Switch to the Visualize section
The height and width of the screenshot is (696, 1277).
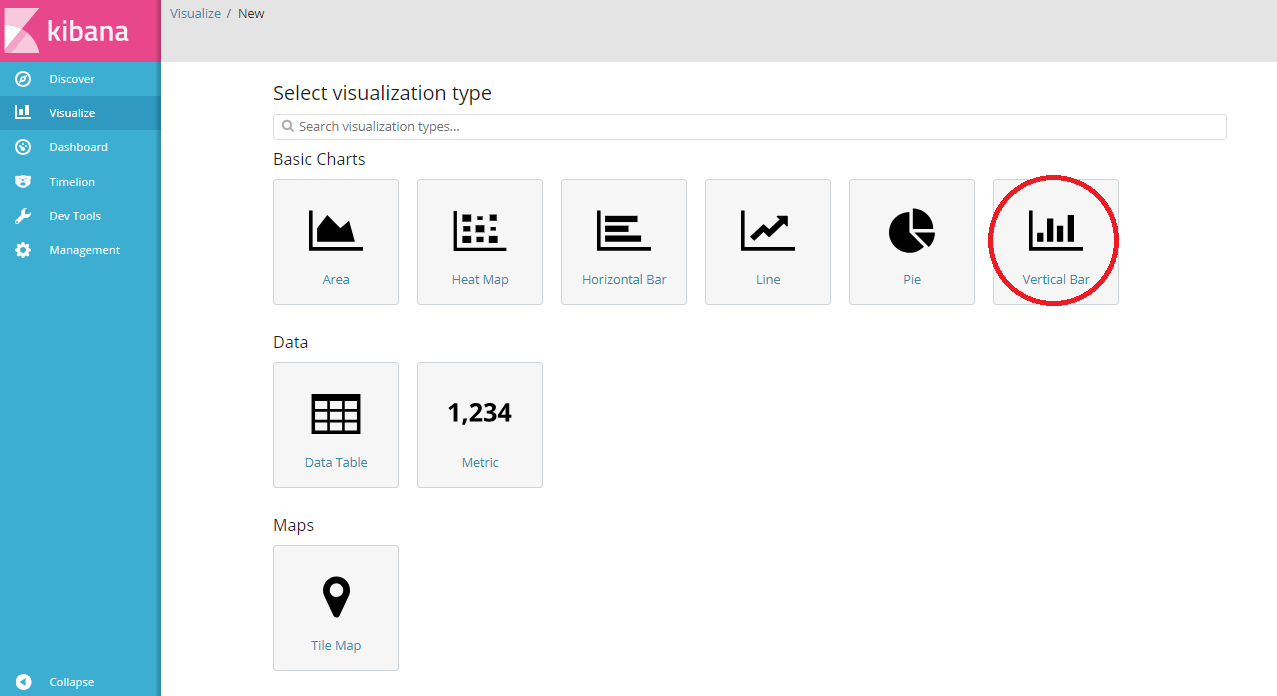[x=70, y=112]
